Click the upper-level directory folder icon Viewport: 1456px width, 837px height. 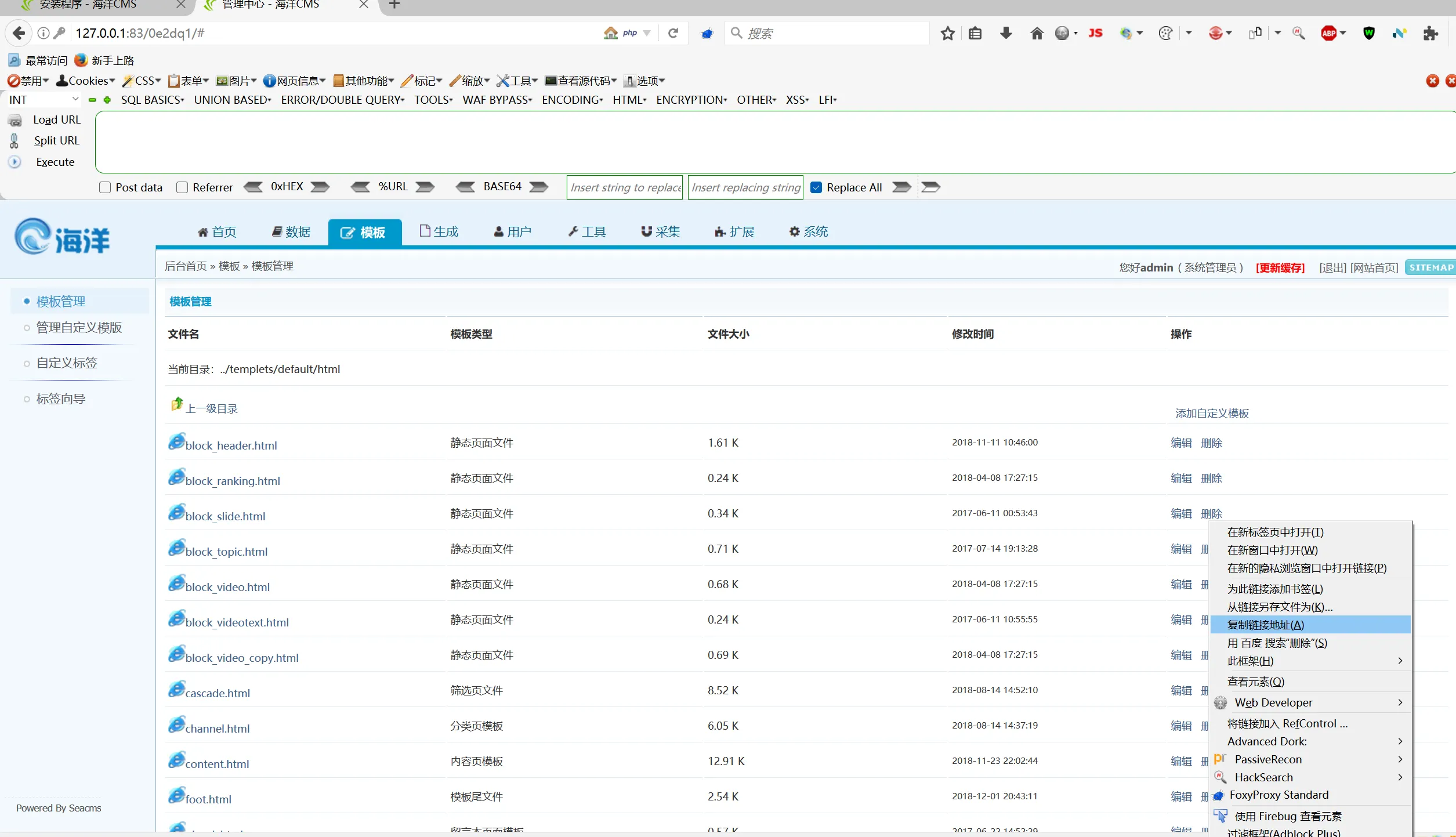pos(177,404)
